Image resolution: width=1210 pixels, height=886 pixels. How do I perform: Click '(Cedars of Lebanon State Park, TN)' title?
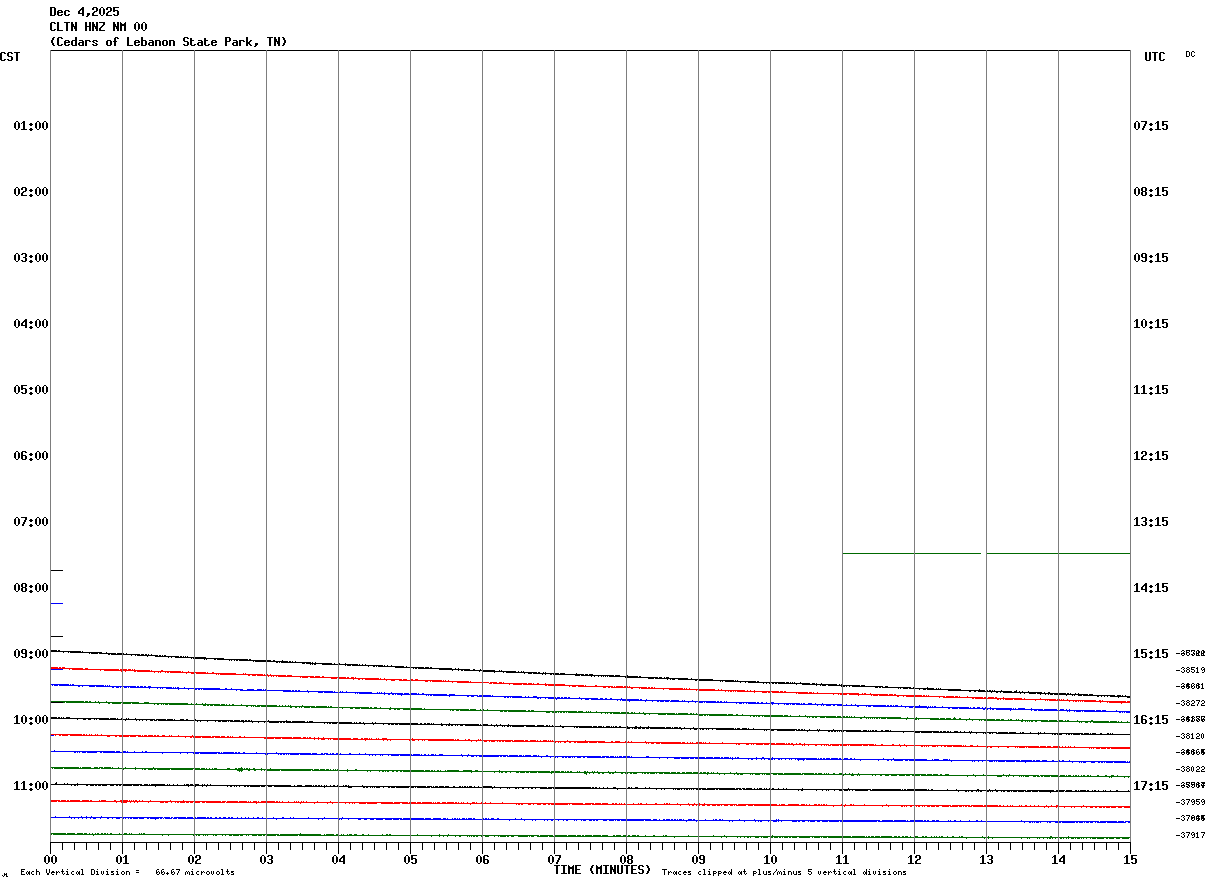tap(168, 42)
